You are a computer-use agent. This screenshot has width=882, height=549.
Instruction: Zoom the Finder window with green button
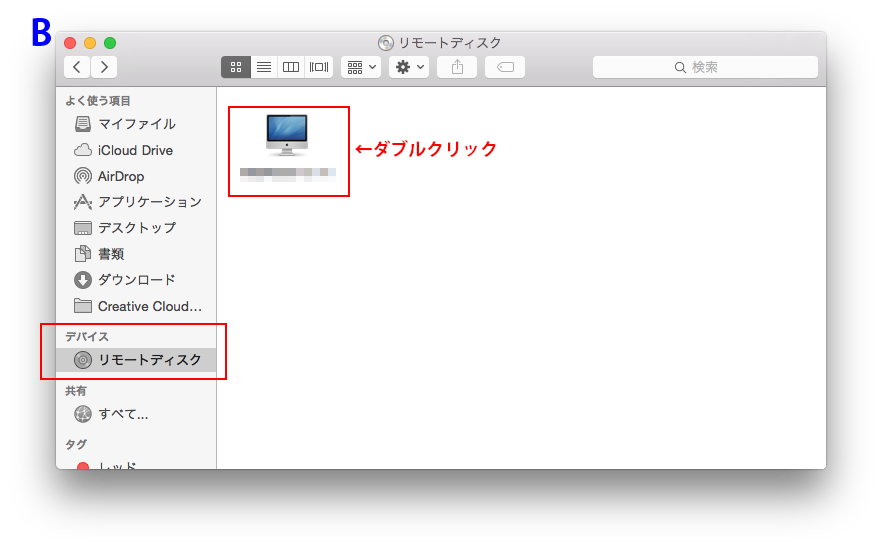(110, 43)
